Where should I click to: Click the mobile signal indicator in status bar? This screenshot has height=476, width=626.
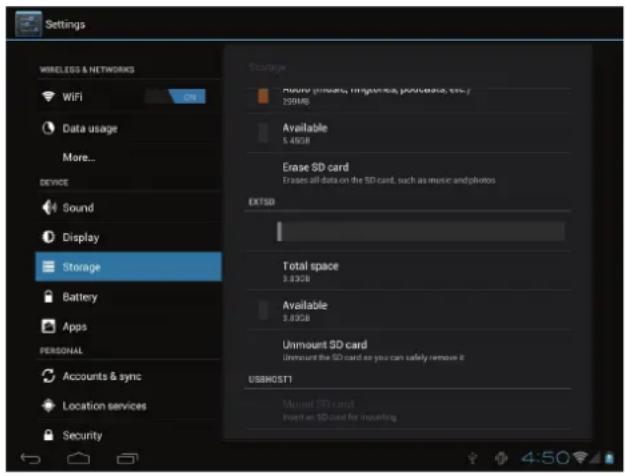pos(595,458)
